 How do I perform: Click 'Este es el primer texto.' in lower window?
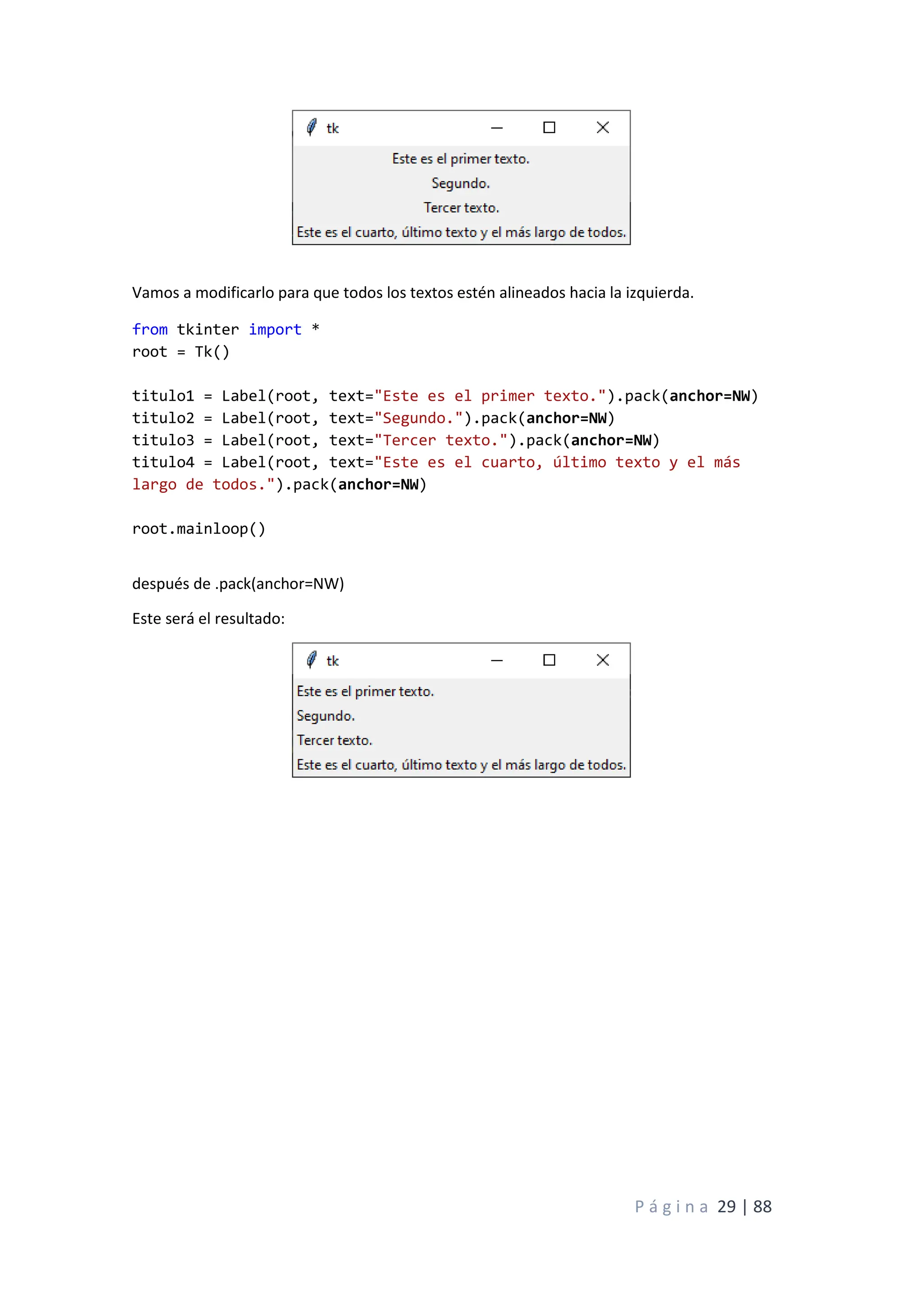pyautogui.click(x=365, y=692)
